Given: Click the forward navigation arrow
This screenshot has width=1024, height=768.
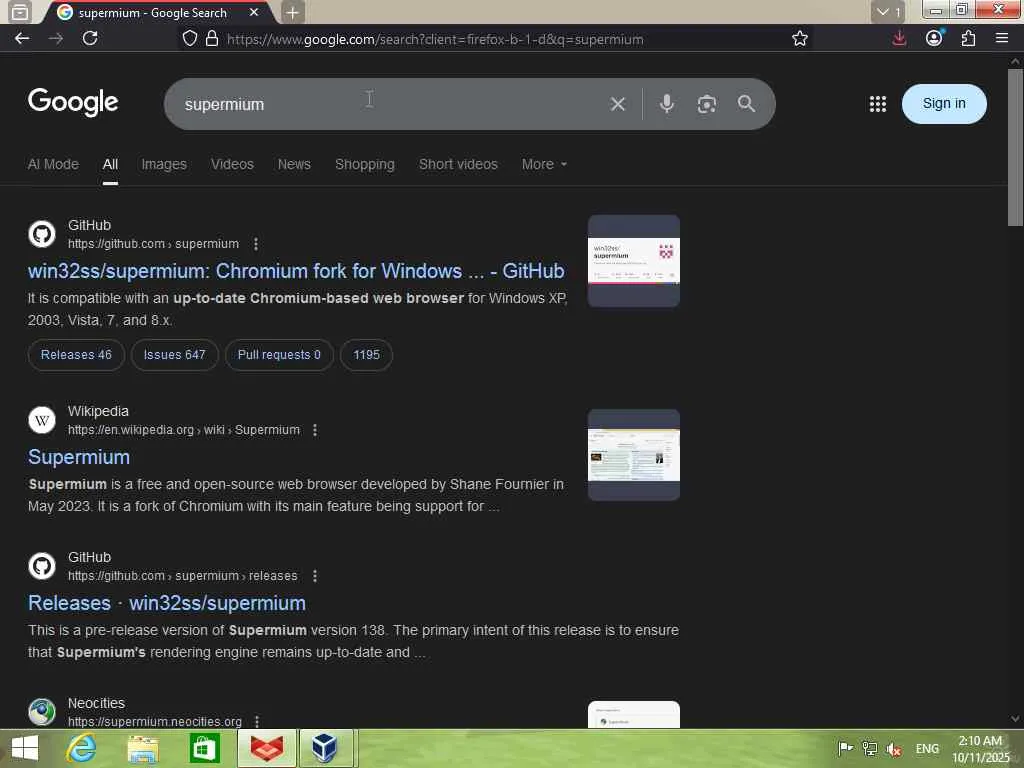Looking at the screenshot, I should pos(56,39).
